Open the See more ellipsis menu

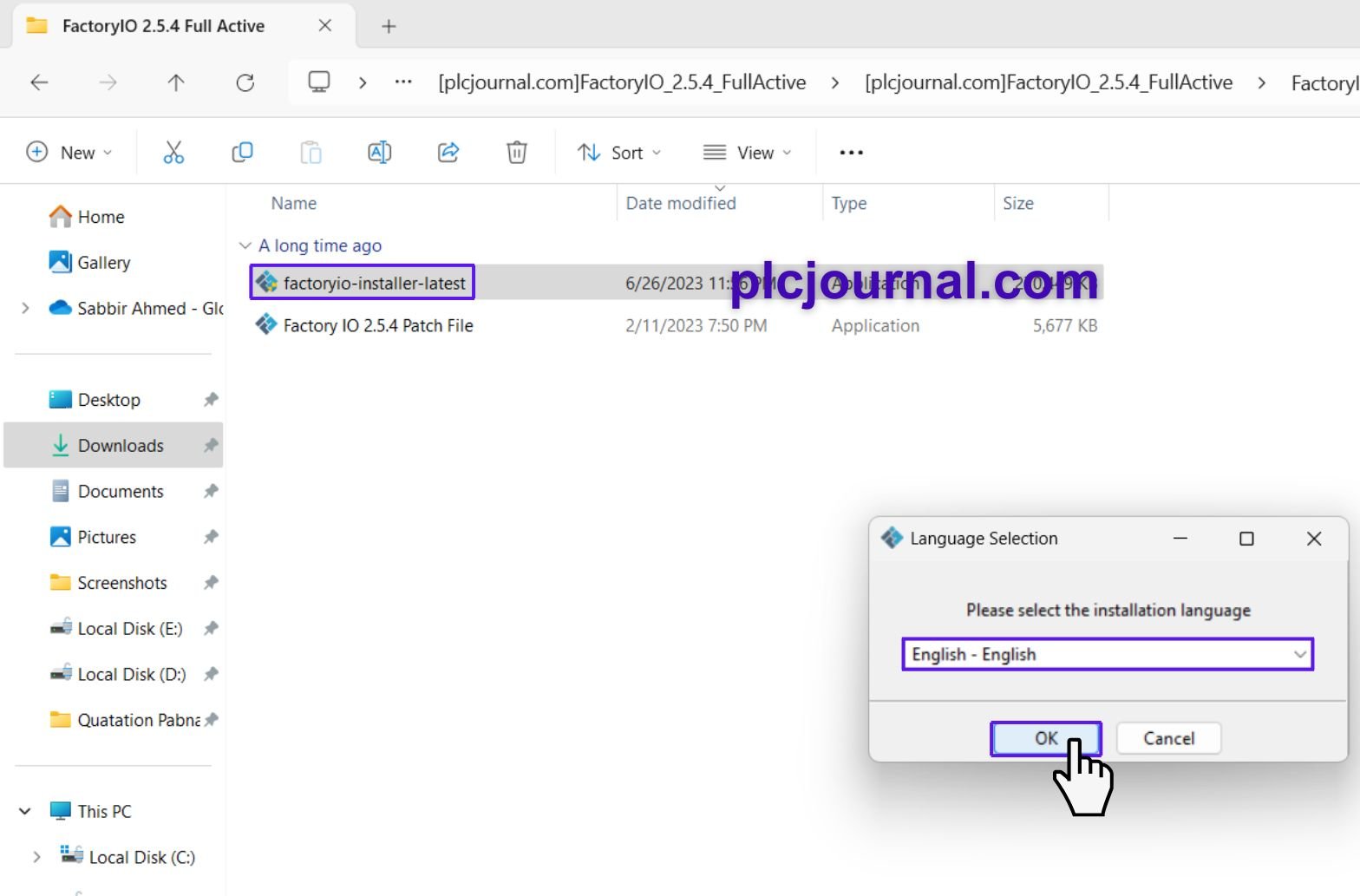[x=851, y=153]
